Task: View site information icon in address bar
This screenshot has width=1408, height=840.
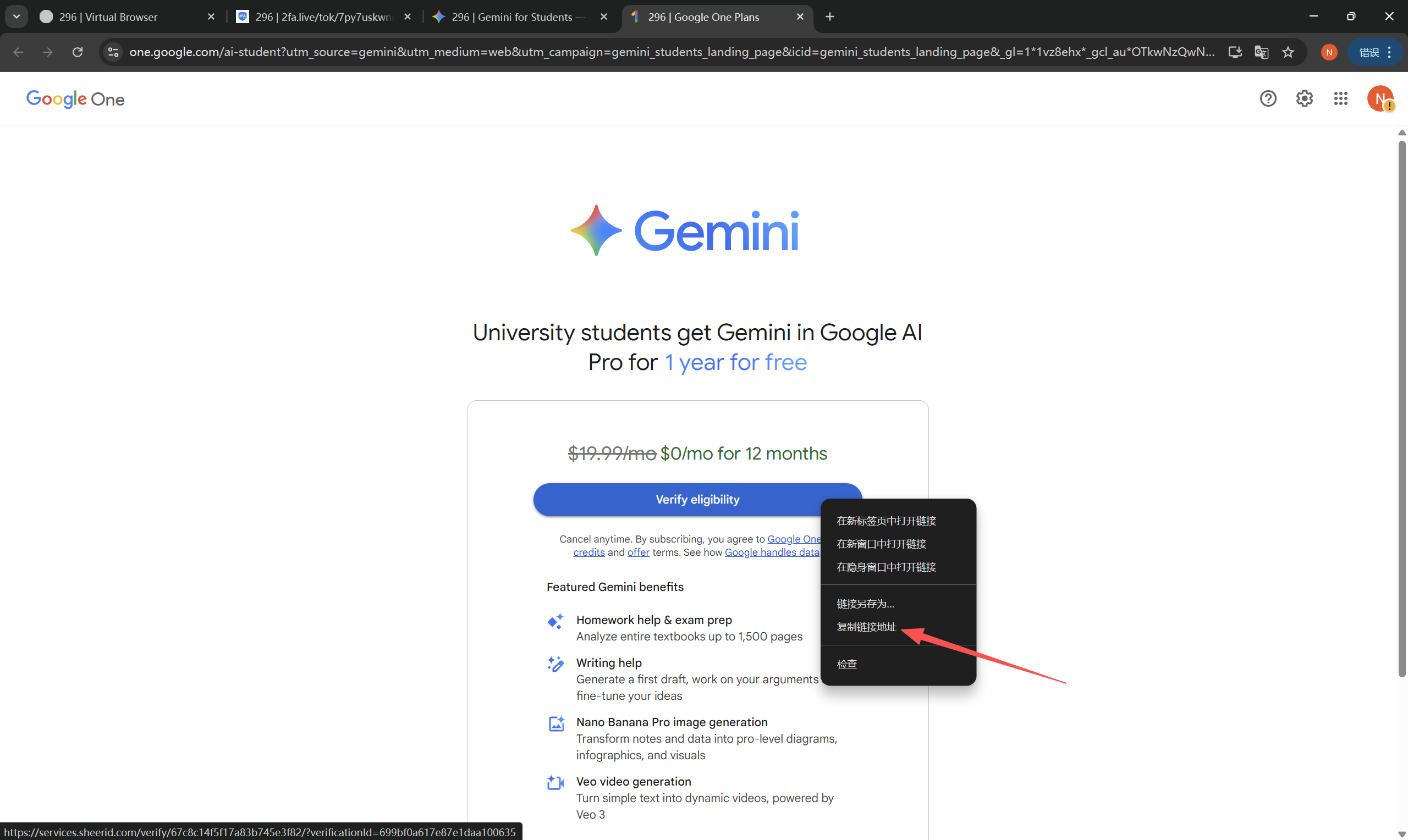Action: 113,52
